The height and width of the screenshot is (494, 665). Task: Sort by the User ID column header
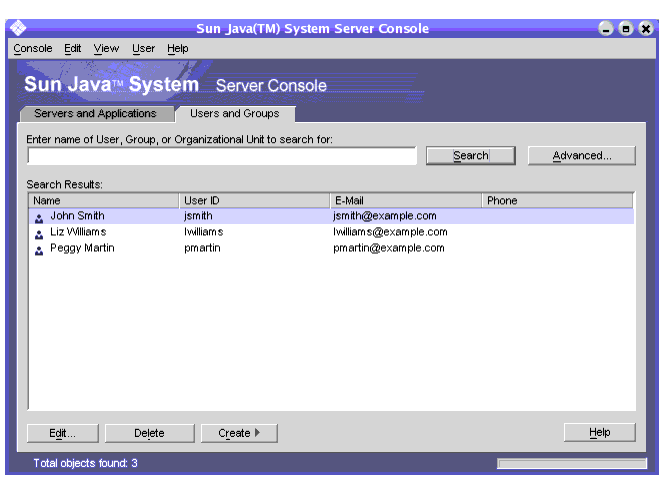[x=255, y=201]
